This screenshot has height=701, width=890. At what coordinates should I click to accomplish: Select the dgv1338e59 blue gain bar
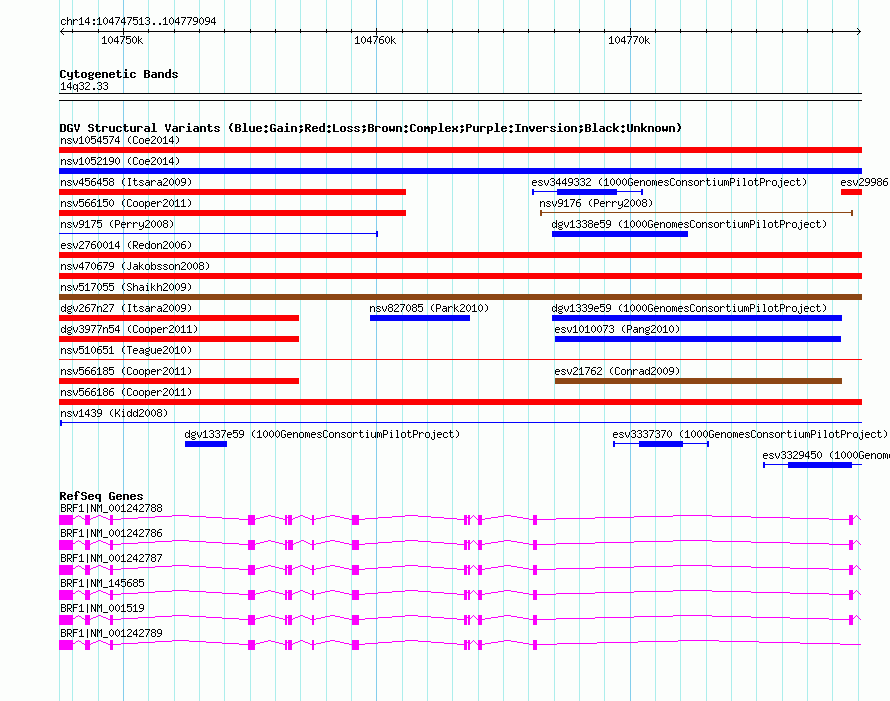[x=619, y=234]
